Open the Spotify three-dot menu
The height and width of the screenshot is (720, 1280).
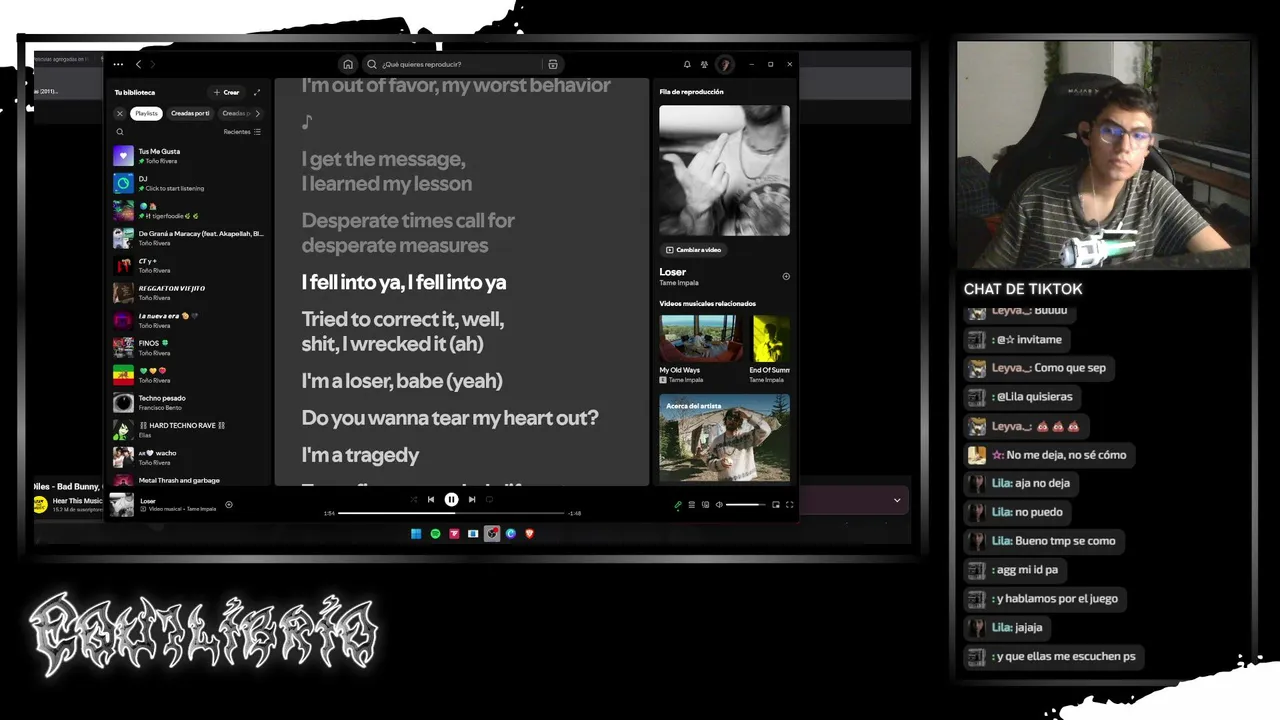tap(118, 64)
